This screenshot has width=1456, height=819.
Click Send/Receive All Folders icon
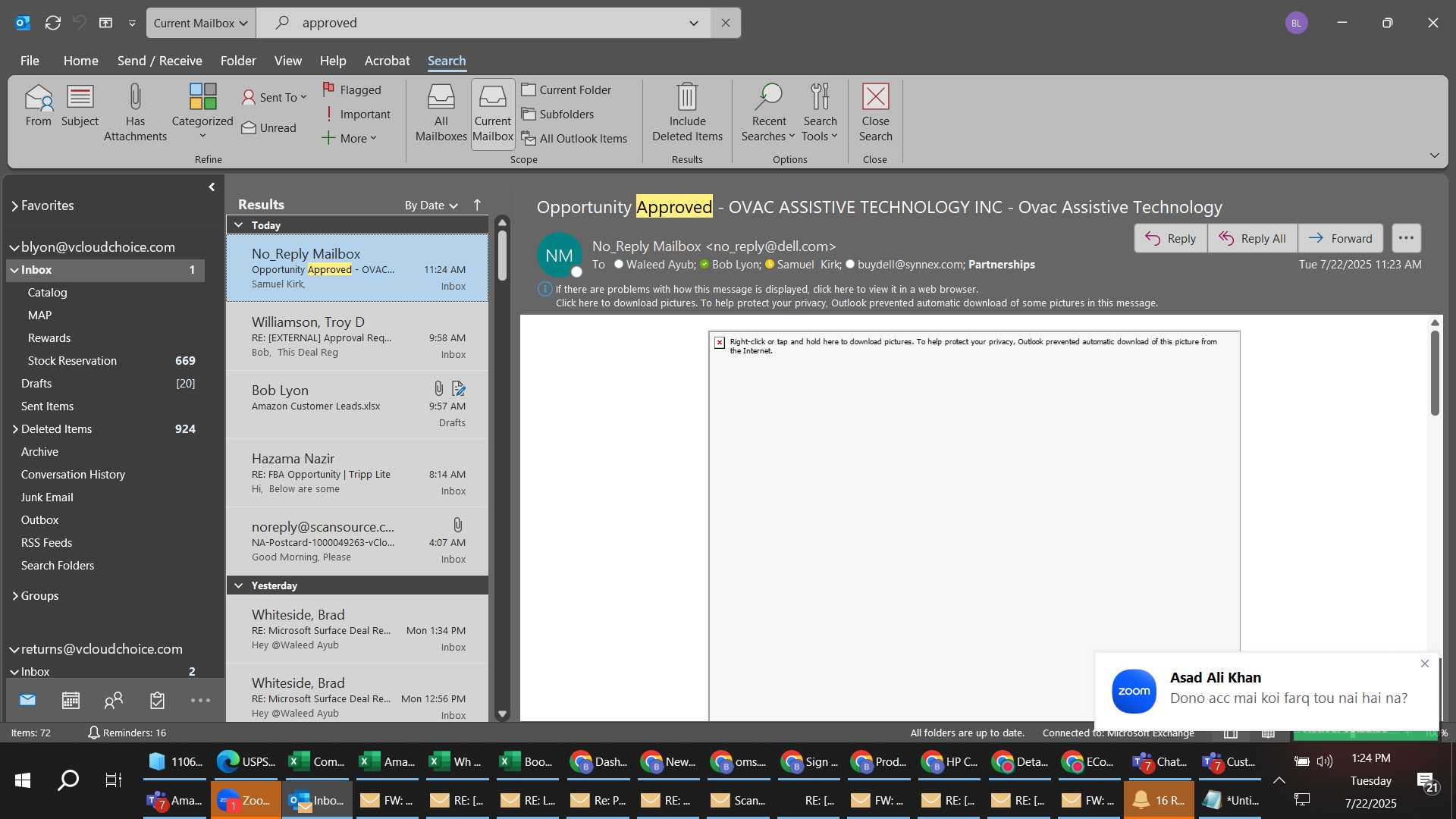click(x=53, y=23)
